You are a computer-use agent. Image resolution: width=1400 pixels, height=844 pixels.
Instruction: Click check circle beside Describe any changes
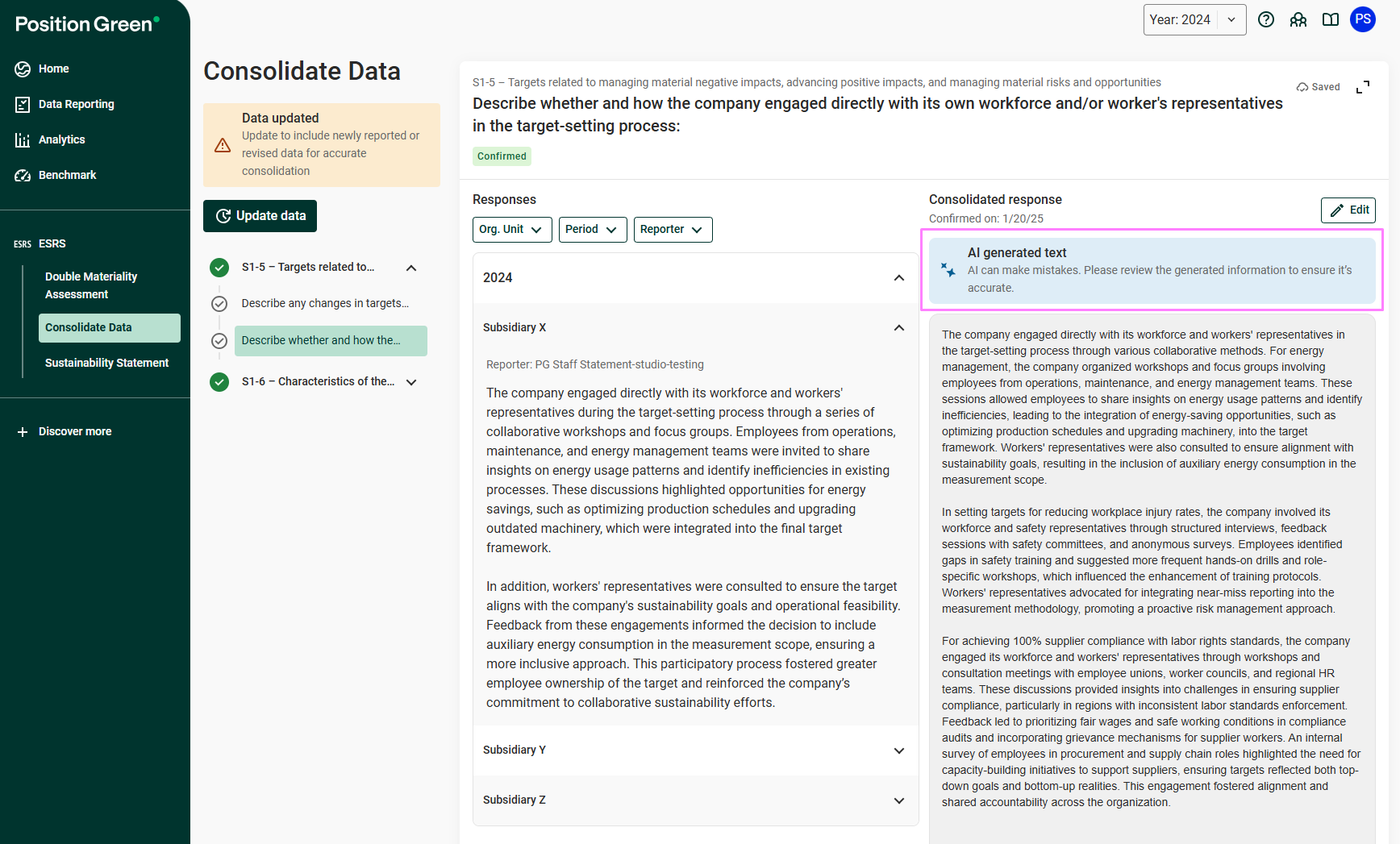tap(219, 304)
